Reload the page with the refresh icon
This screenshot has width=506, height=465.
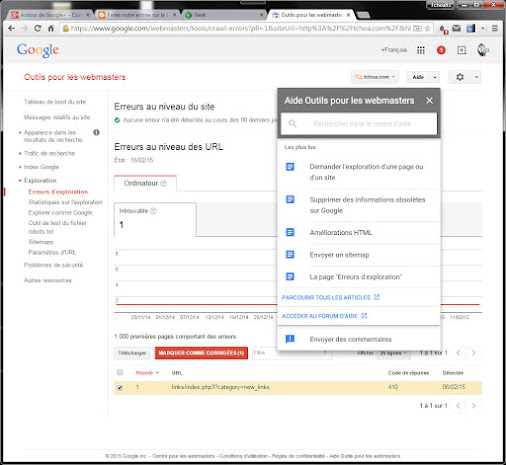click(x=38, y=28)
